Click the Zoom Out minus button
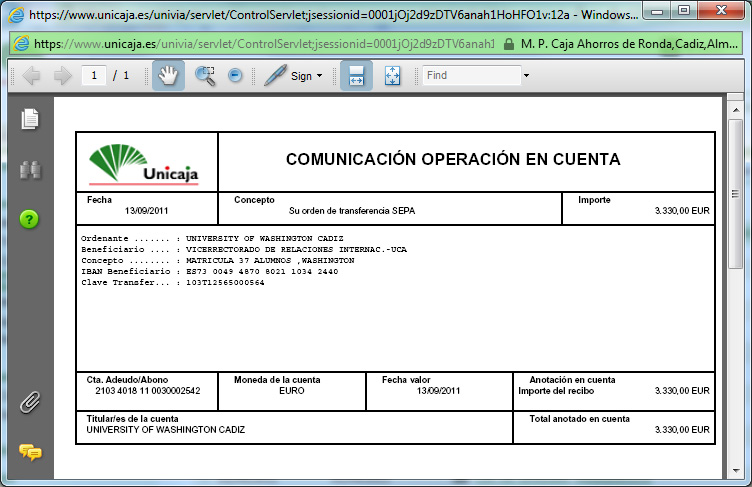This screenshot has width=752, height=487. click(235, 75)
